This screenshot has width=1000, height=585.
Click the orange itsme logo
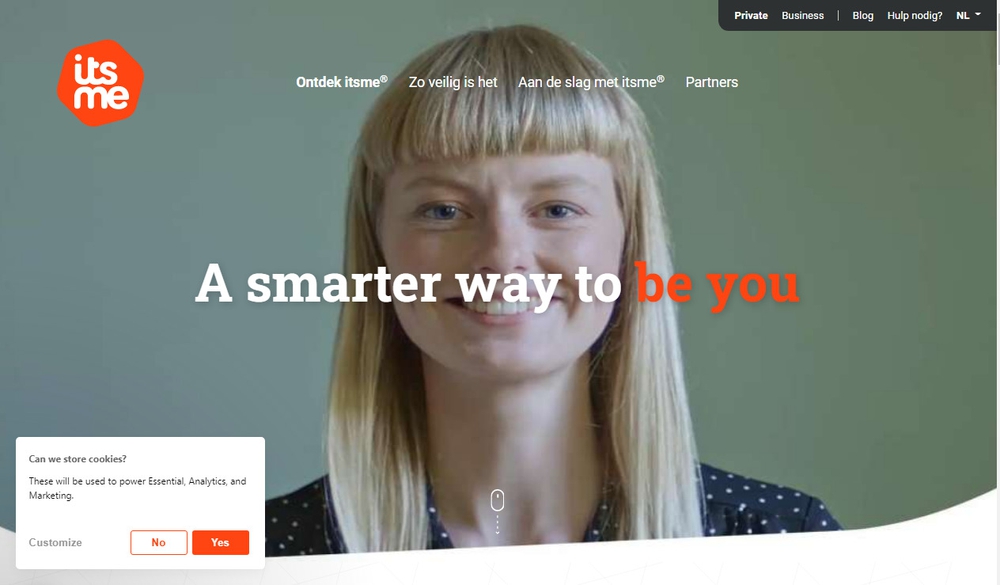(100, 83)
